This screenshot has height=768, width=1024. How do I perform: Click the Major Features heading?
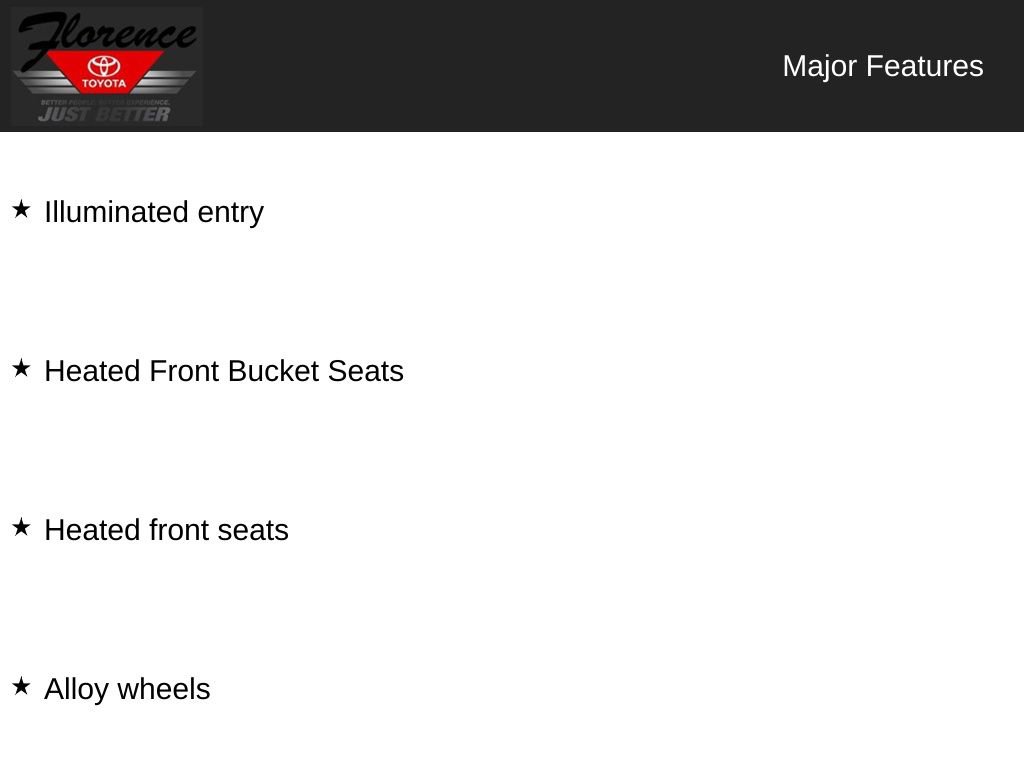(x=882, y=66)
